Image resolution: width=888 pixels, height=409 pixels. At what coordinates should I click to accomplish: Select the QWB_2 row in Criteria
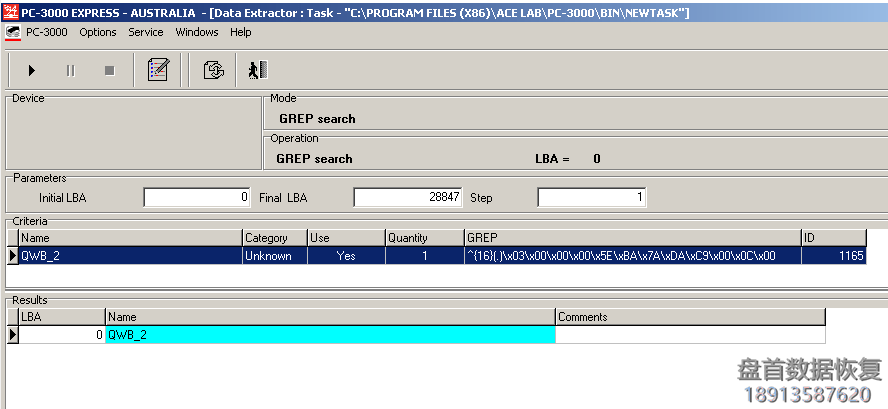pyautogui.click(x=130, y=256)
